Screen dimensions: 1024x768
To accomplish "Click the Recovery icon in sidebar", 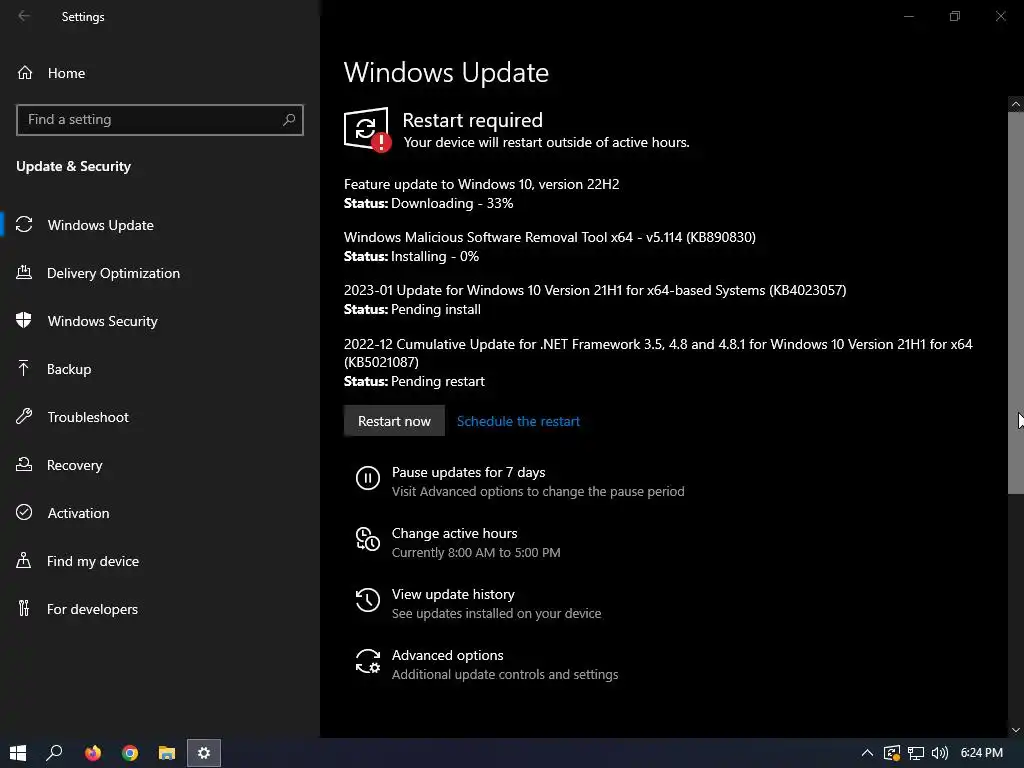I will (24, 465).
